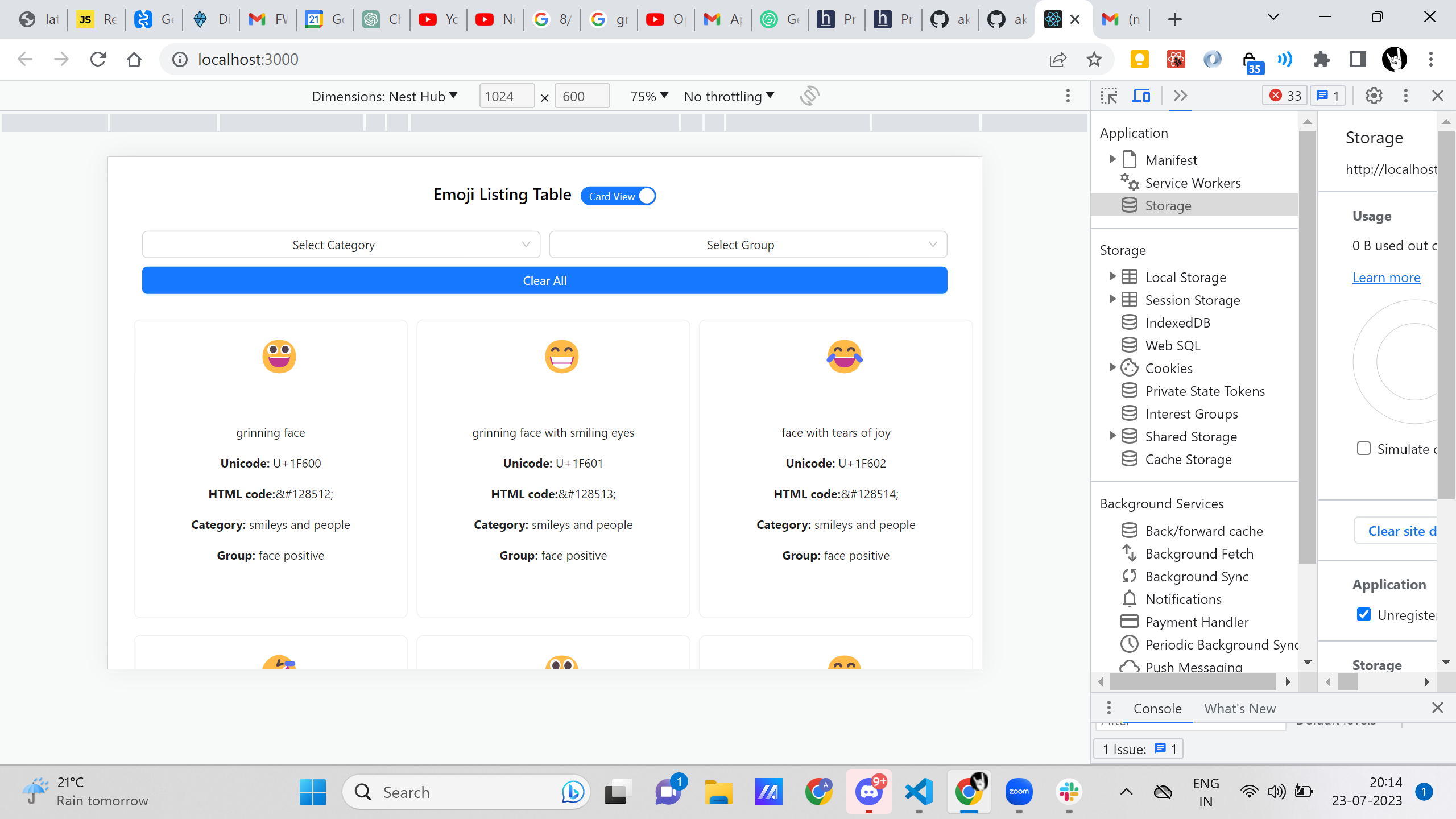Open the browser extensions puzzle icon
The height and width of the screenshot is (819, 1456).
[1322, 59]
